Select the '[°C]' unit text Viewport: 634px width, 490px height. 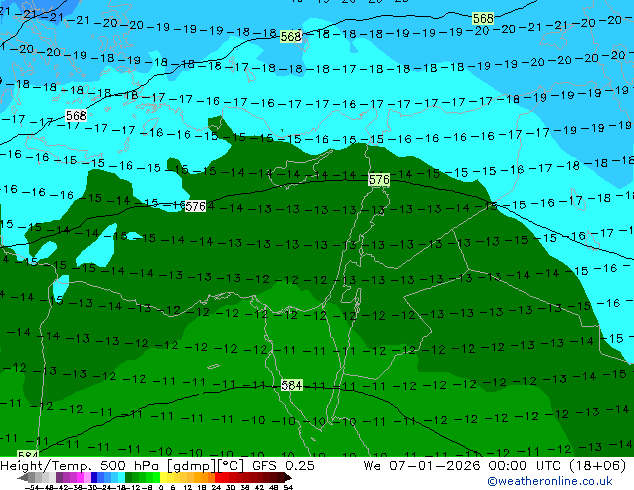pyautogui.click(x=230, y=466)
